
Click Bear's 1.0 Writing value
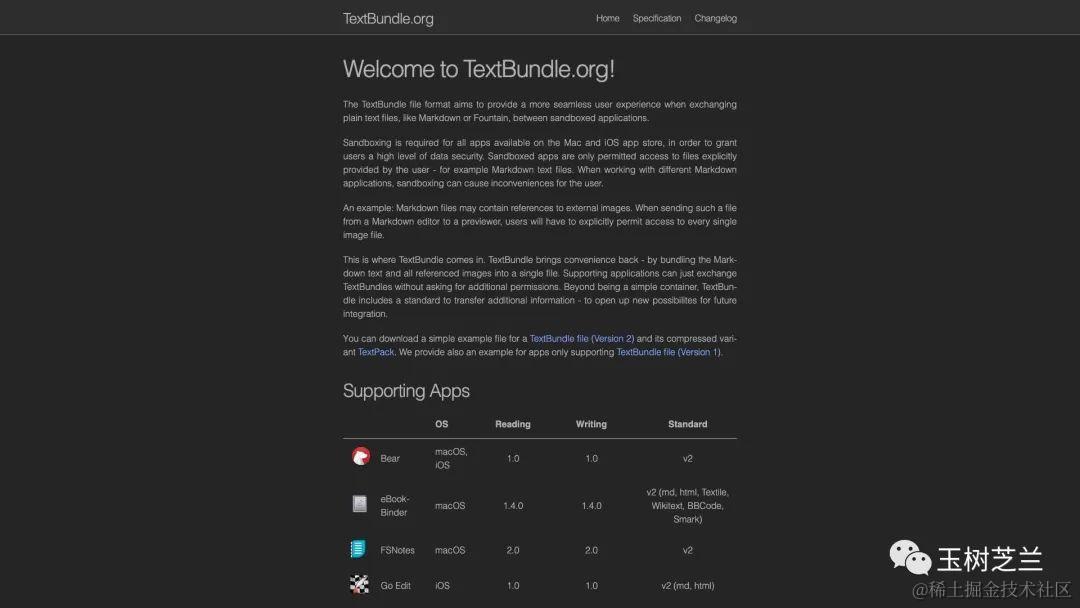(x=592, y=459)
